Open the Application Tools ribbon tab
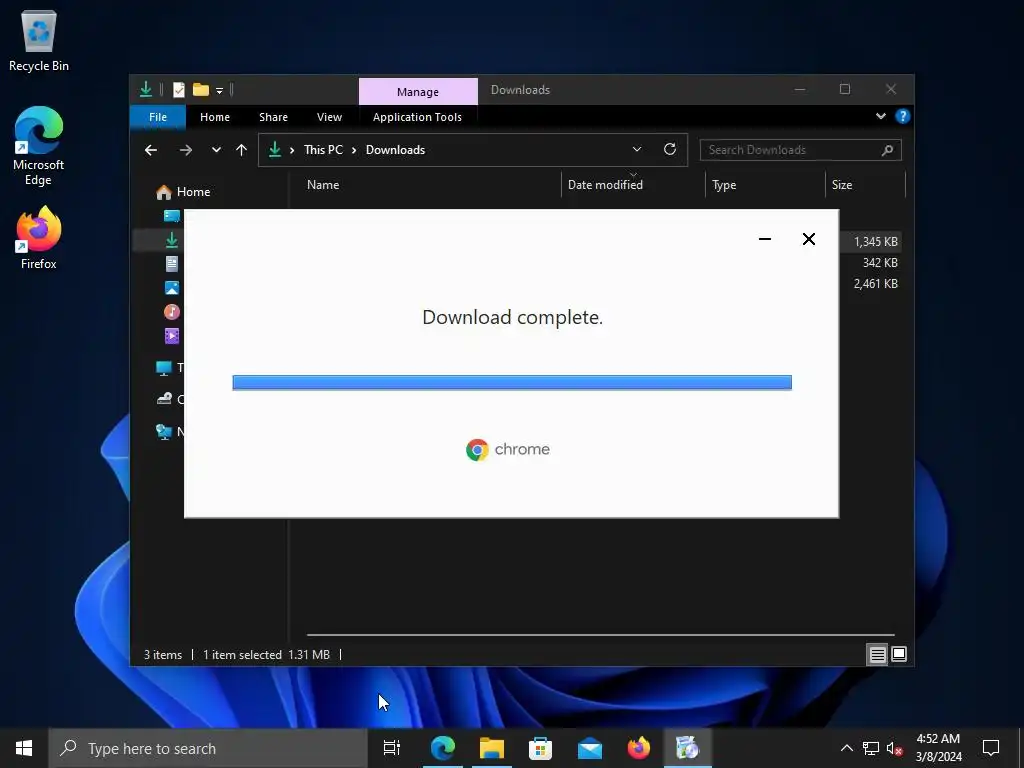Viewport: 1024px width, 768px height. (x=417, y=117)
